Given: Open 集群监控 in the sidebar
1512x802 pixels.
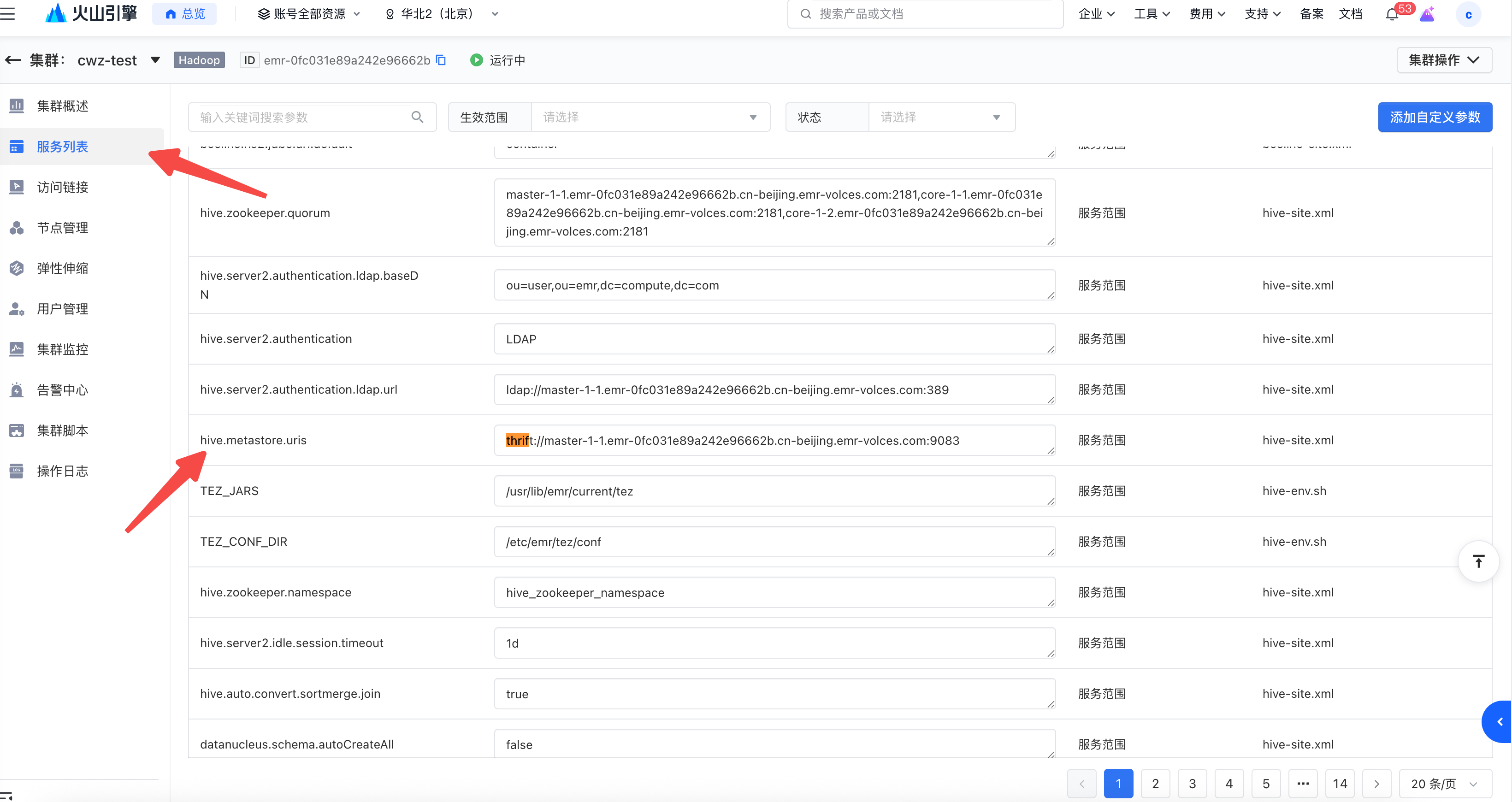Looking at the screenshot, I should coord(62,349).
